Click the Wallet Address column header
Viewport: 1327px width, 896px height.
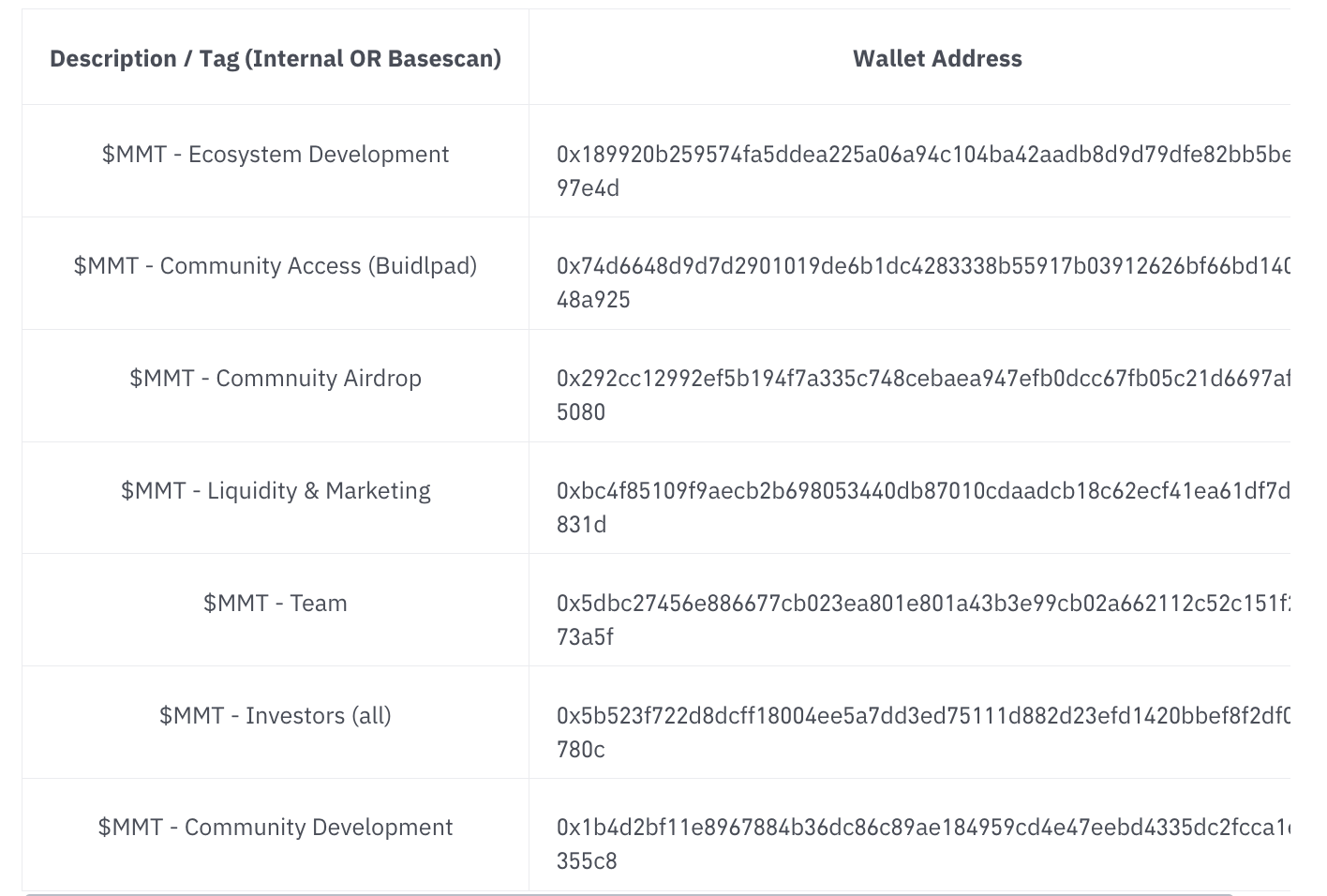(x=937, y=58)
